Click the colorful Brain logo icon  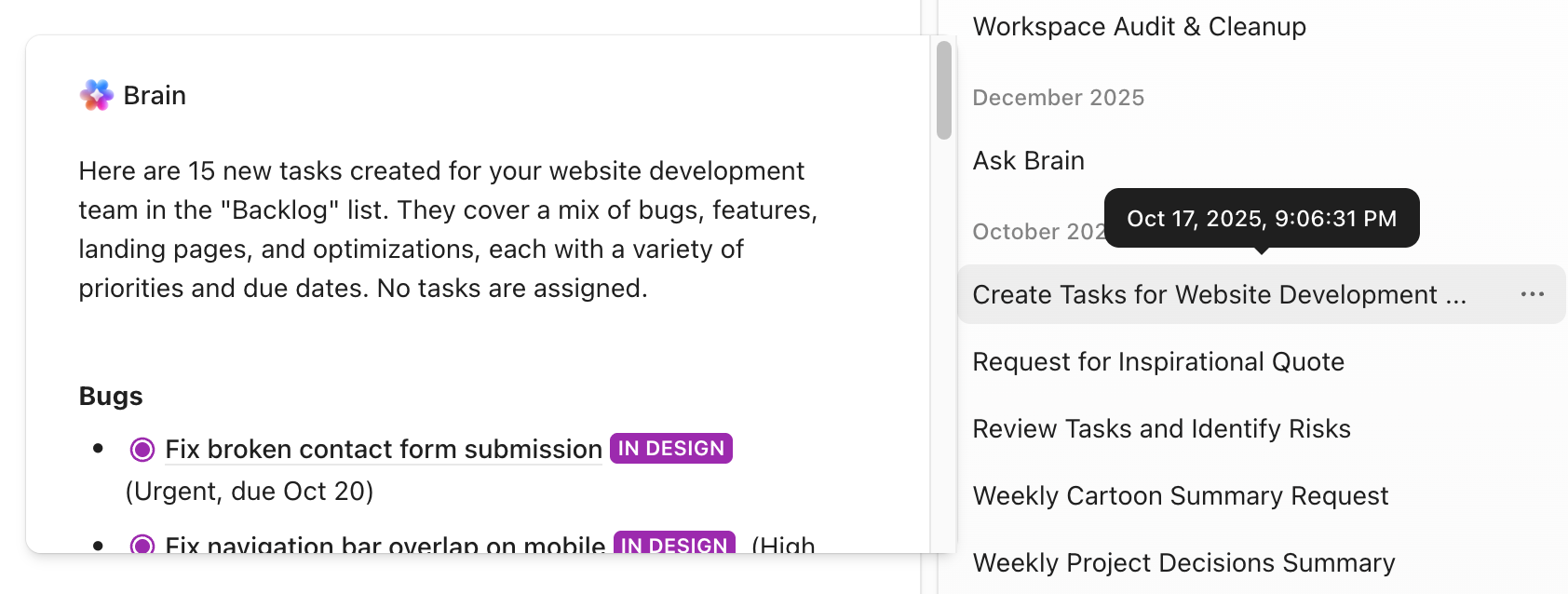(97, 95)
